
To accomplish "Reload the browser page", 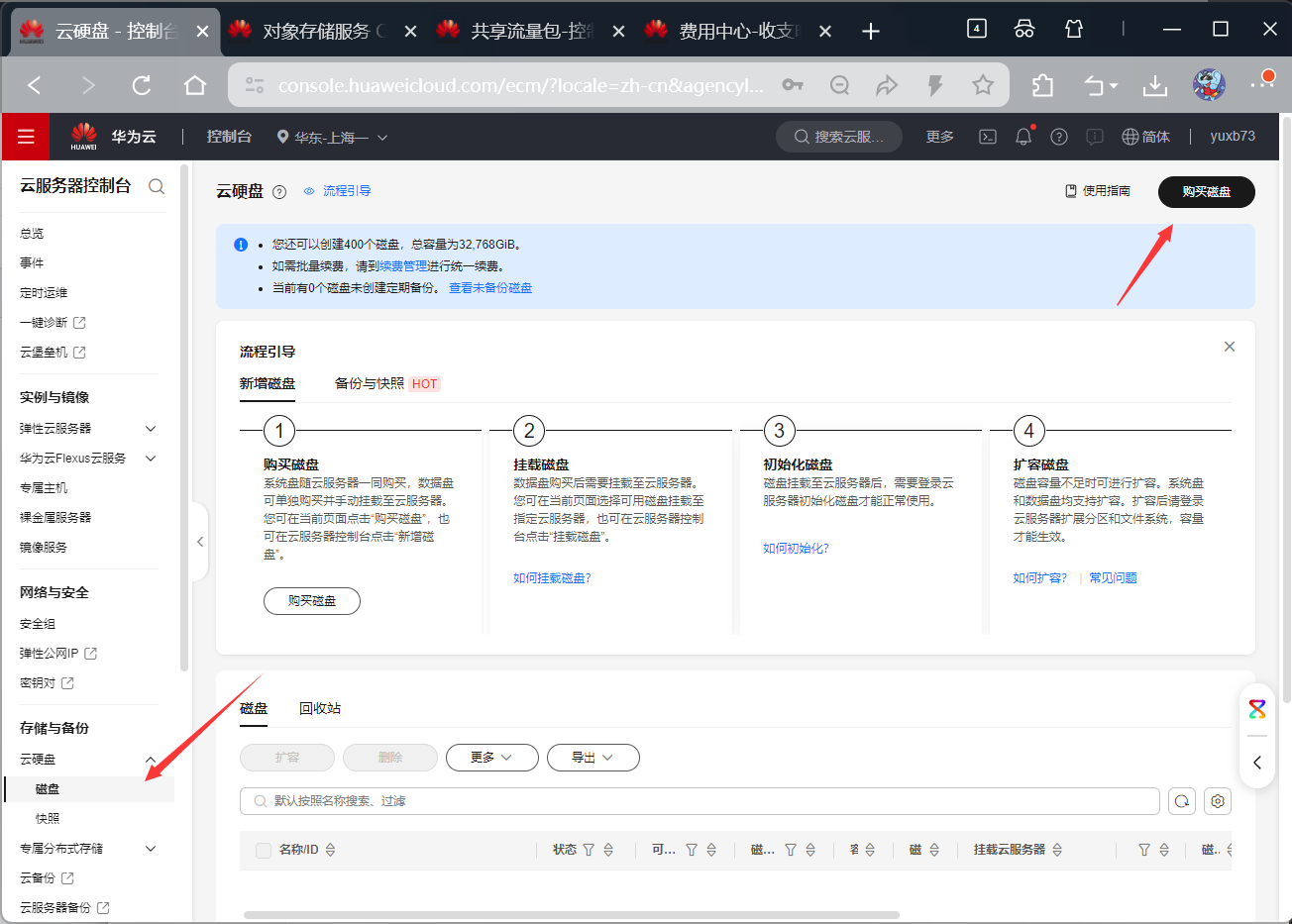I will (142, 85).
